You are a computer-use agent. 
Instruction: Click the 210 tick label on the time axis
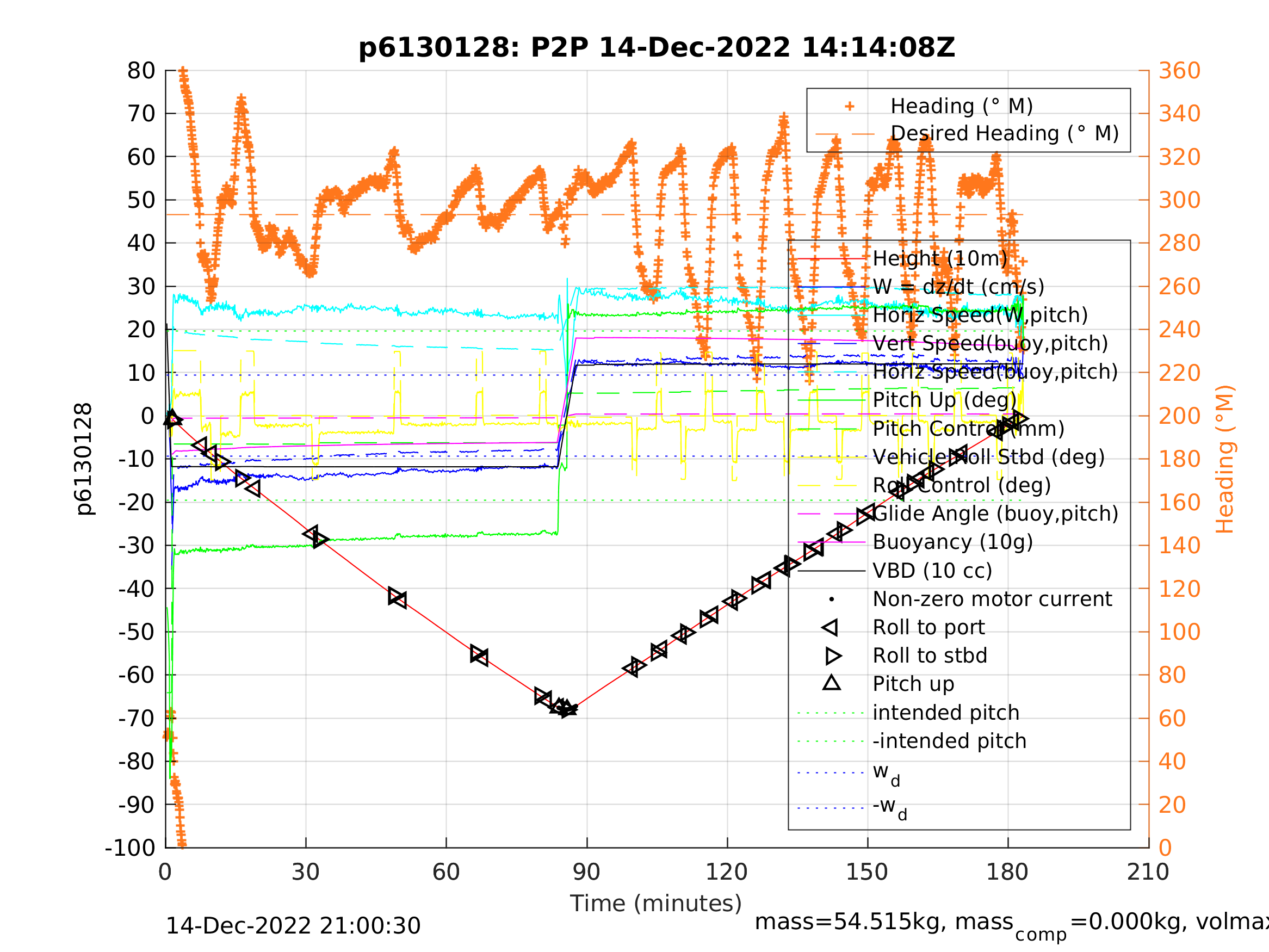[x=1148, y=872]
